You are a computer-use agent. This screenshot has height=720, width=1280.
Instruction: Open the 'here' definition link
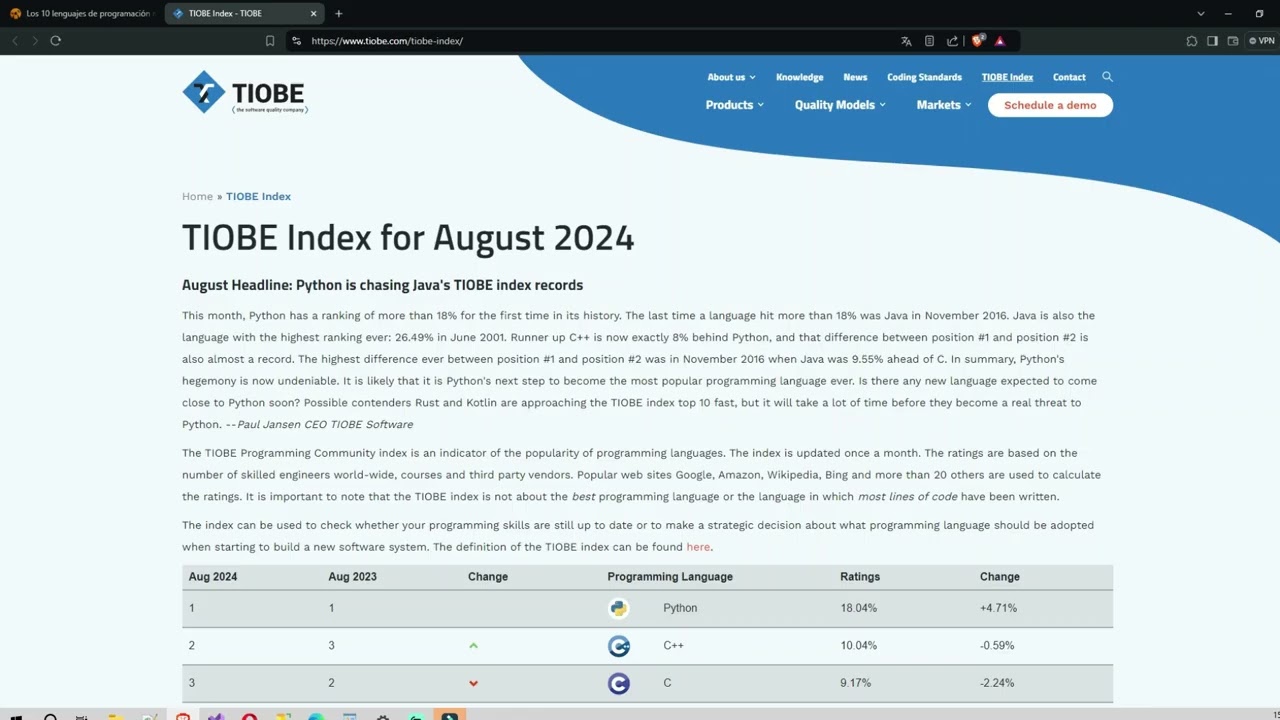pos(698,547)
